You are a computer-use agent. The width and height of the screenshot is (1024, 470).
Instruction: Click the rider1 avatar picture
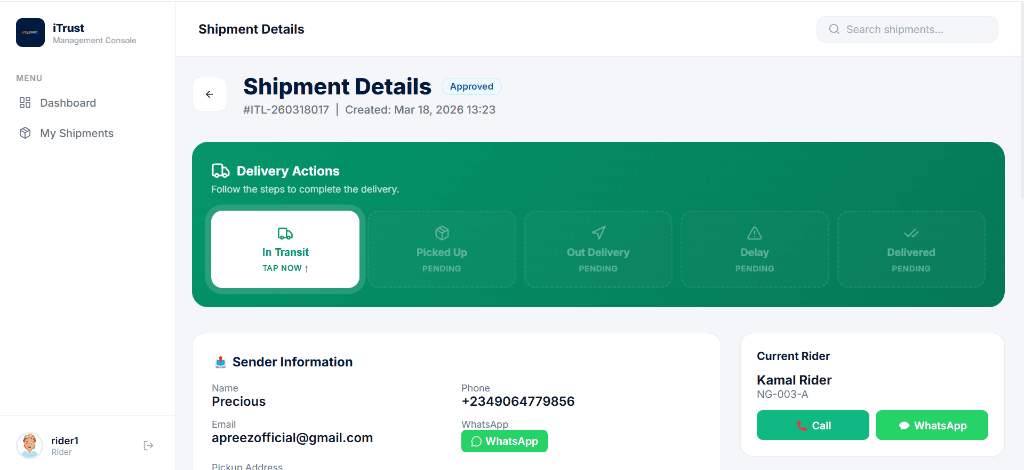29,445
